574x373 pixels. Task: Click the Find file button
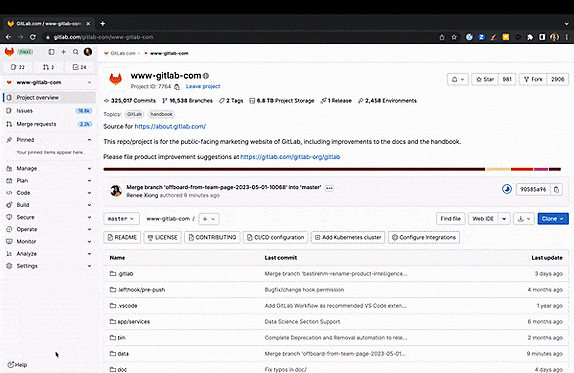tap(450, 219)
